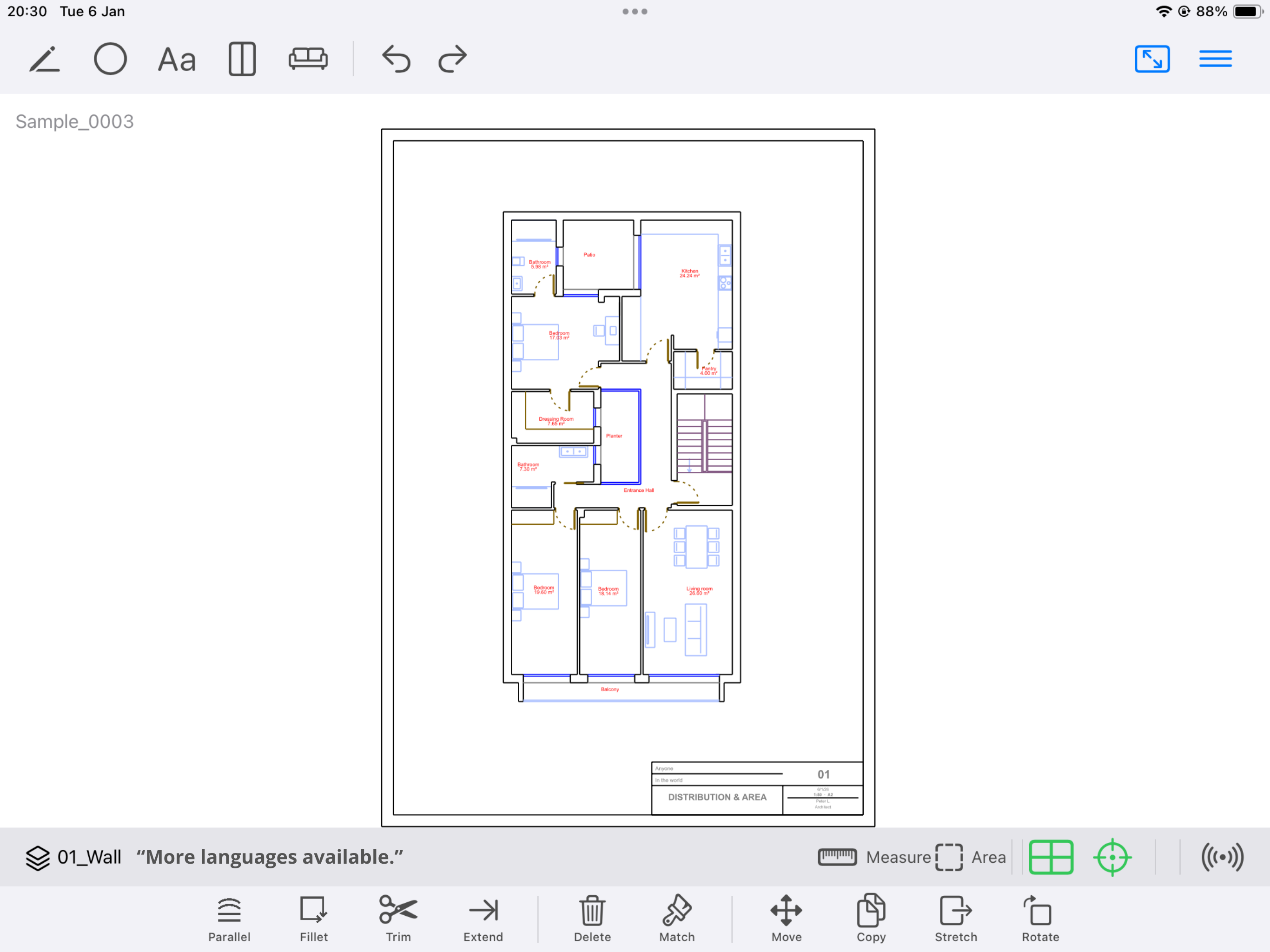Toggle the Area measurement mode
The height and width of the screenshot is (952, 1270).
pos(970,857)
